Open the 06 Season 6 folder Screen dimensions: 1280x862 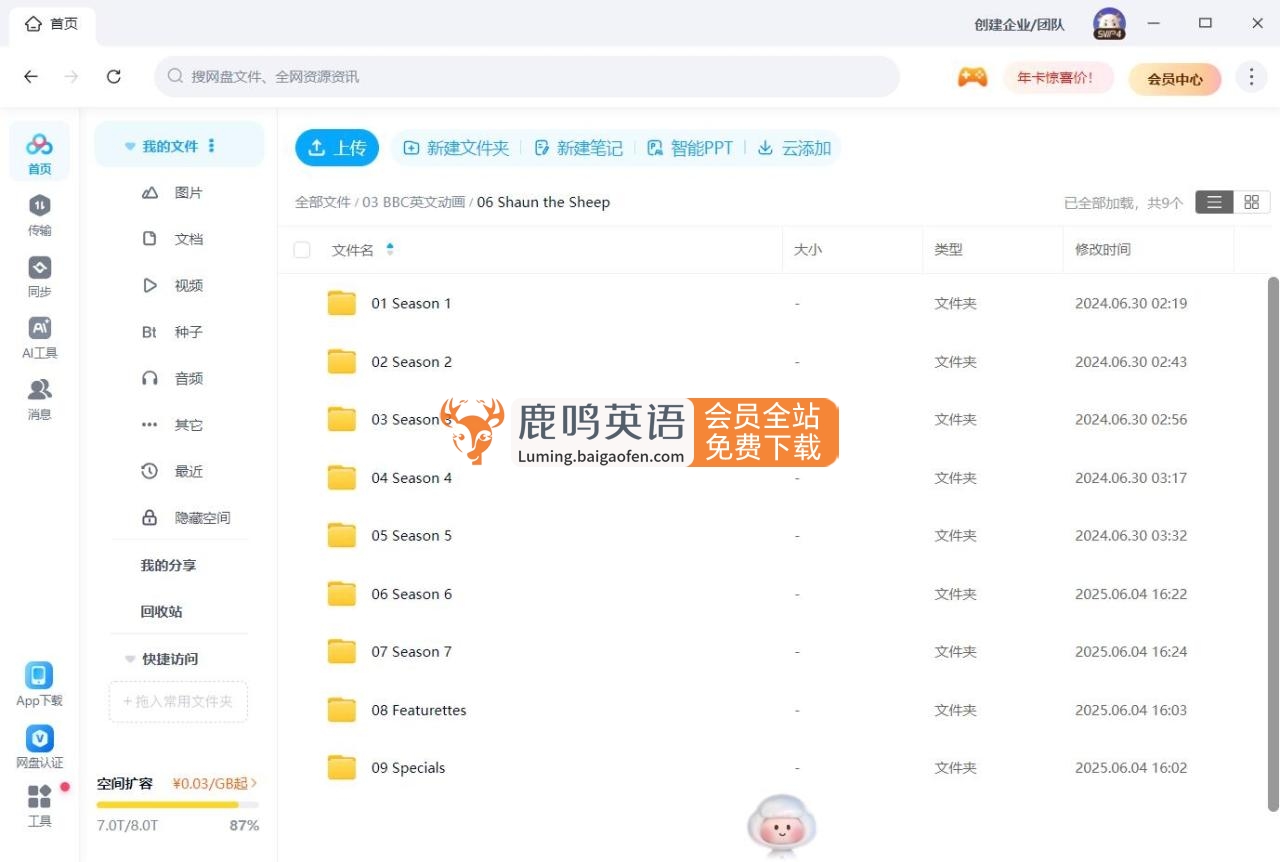412,593
